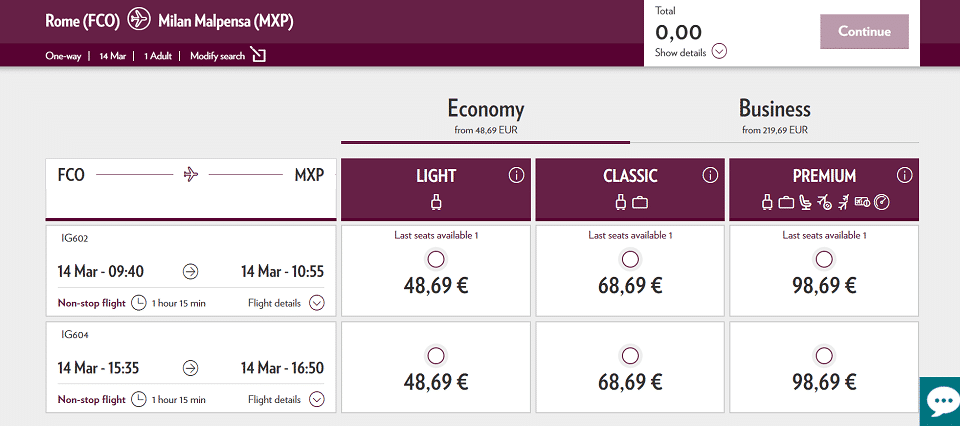
Task: Click the Modify search arrow icon
Action: 258,56
